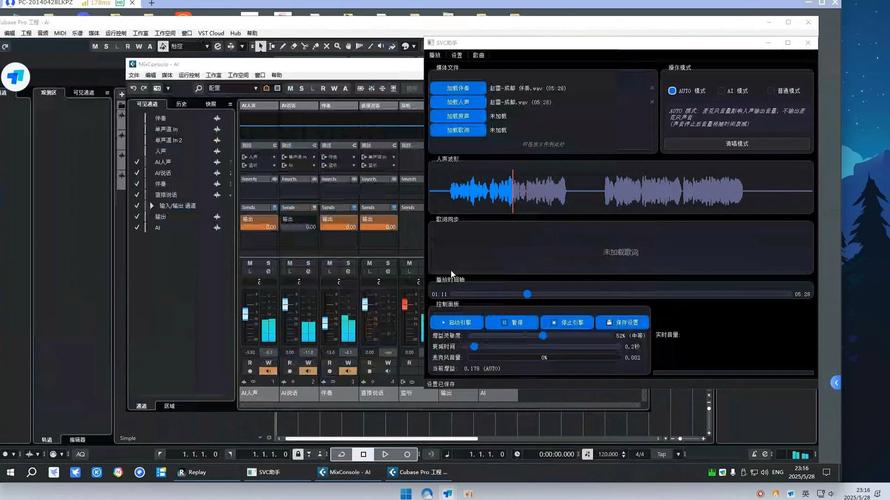Switch to the 历史 tab
The width and height of the screenshot is (890, 500).
coord(181,103)
